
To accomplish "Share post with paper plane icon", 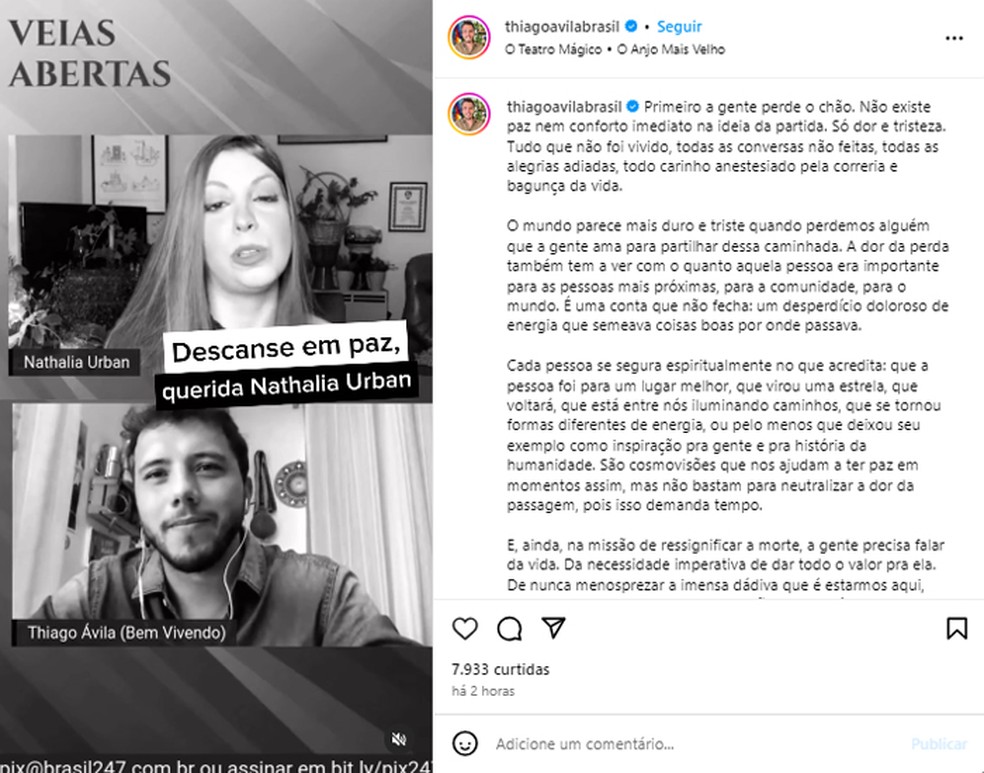I will 554,628.
